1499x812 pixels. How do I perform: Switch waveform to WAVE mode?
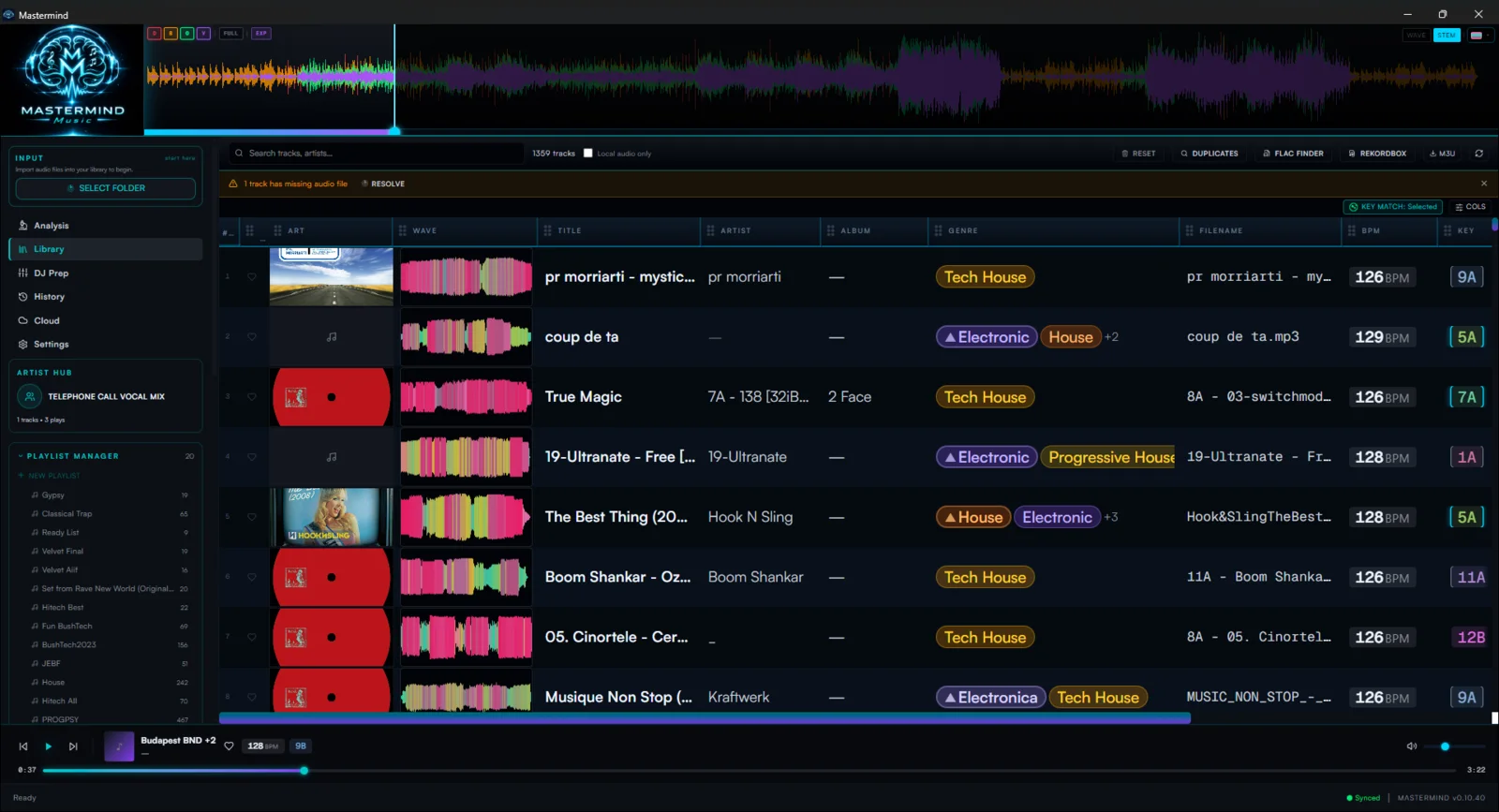[x=1416, y=36]
